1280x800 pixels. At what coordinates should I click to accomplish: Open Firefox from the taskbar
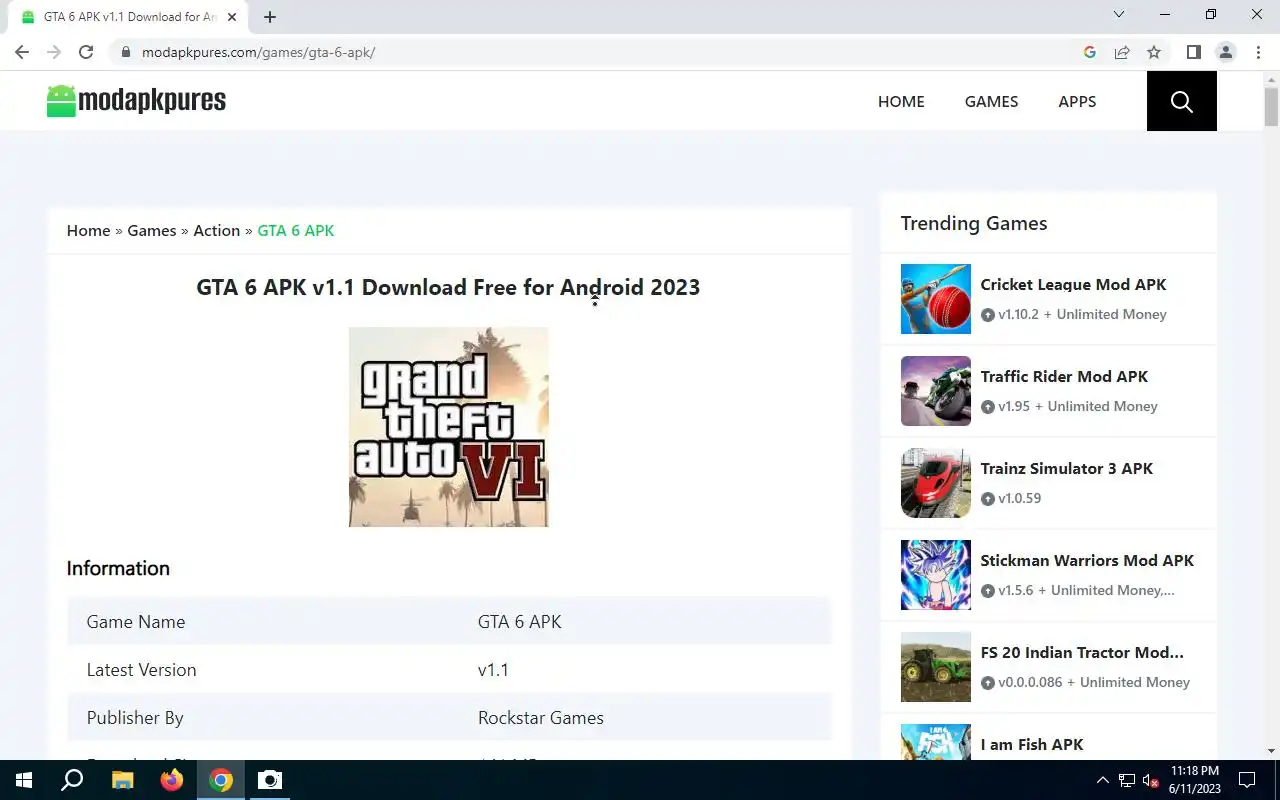point(171,780)
